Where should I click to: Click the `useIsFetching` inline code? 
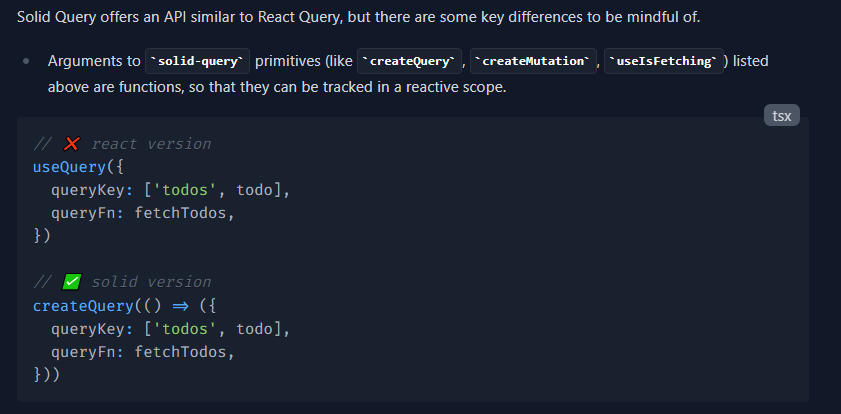pos(663,62)
